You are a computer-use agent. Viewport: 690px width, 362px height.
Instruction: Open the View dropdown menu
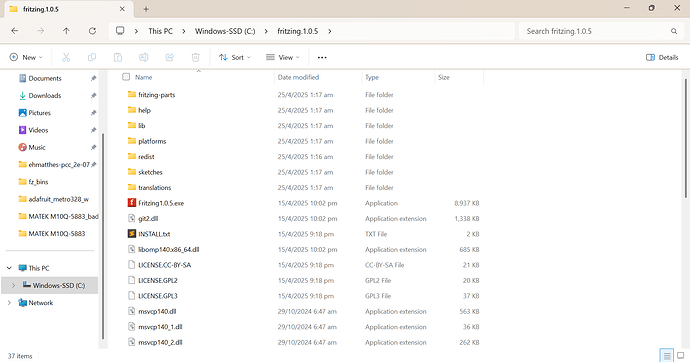coord(283,57)
